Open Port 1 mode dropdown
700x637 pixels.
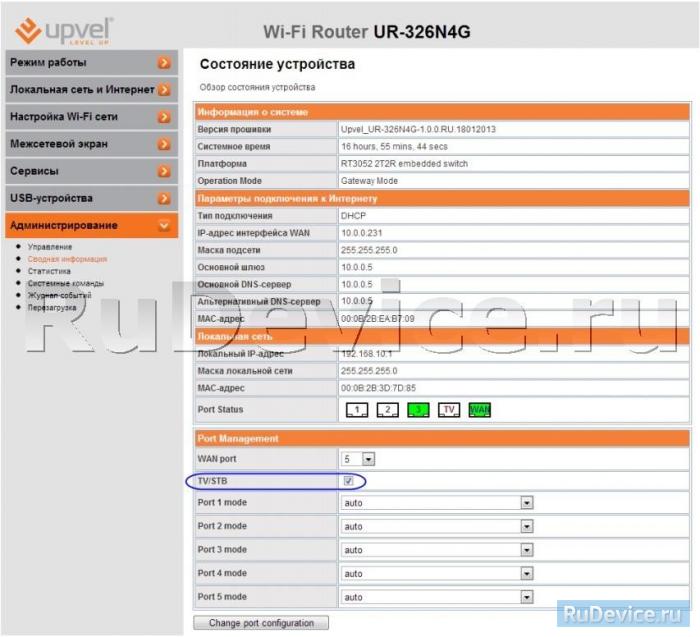(x=527, y=503)
